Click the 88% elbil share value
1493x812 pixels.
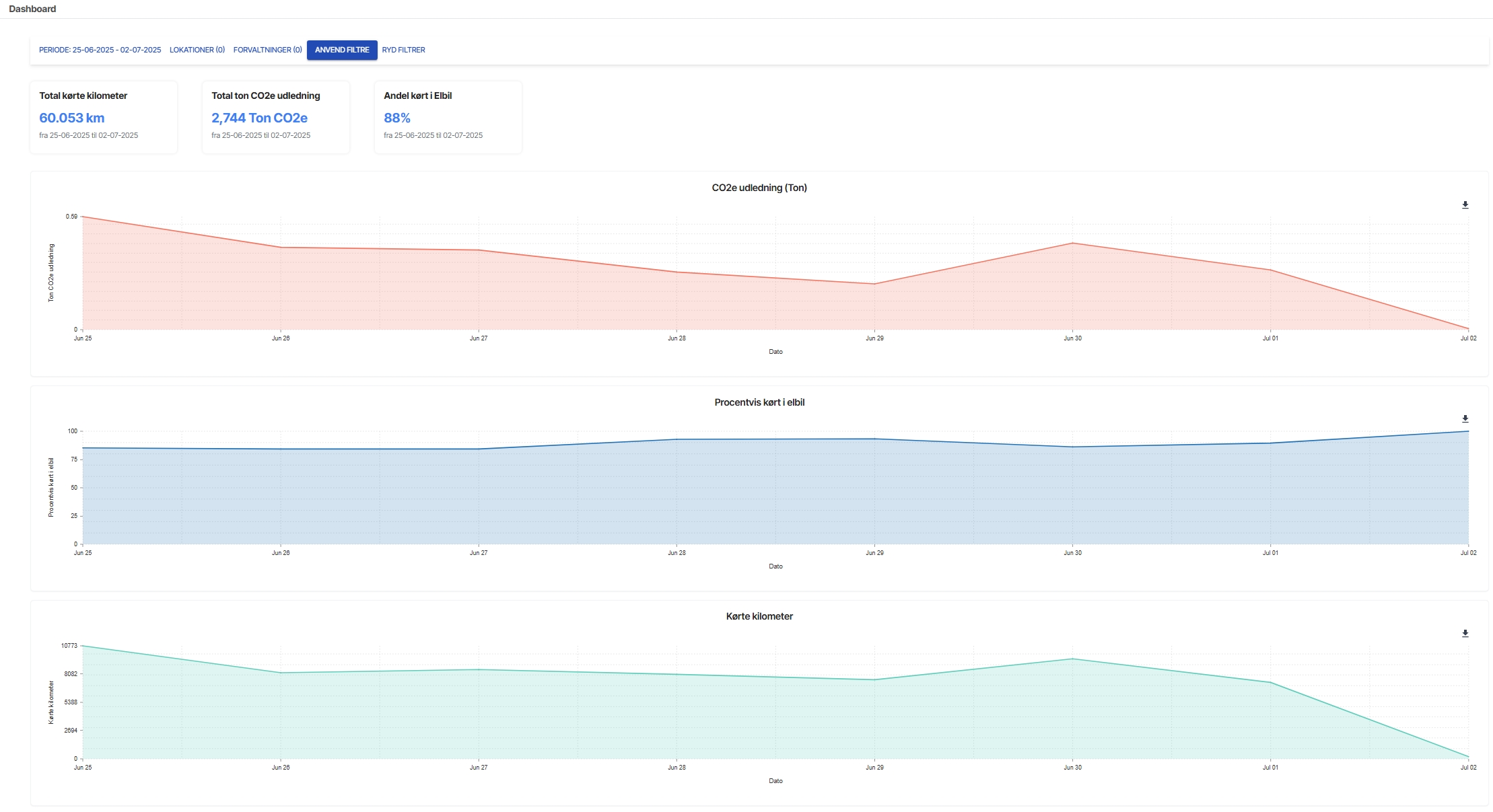[397, 118]
